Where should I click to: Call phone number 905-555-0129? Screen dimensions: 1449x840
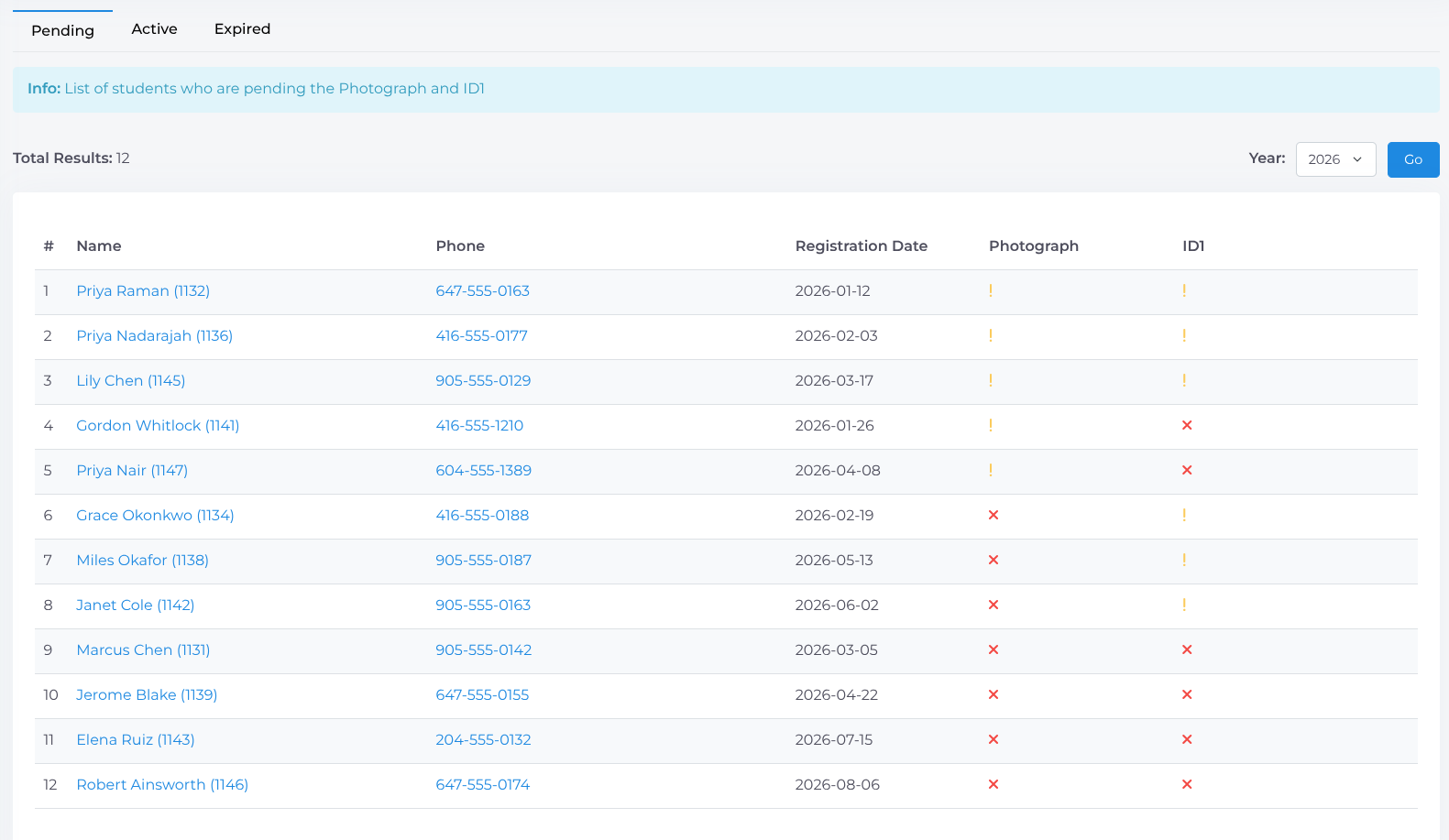click(483, 380)
